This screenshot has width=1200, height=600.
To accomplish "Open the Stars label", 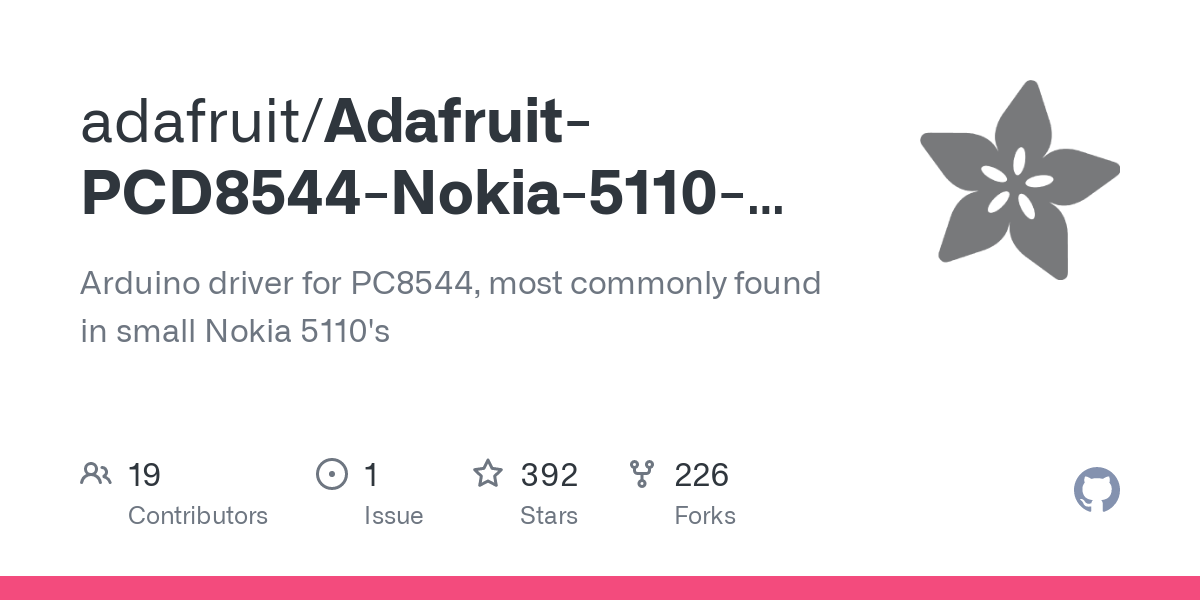I will tap(549, 516).
